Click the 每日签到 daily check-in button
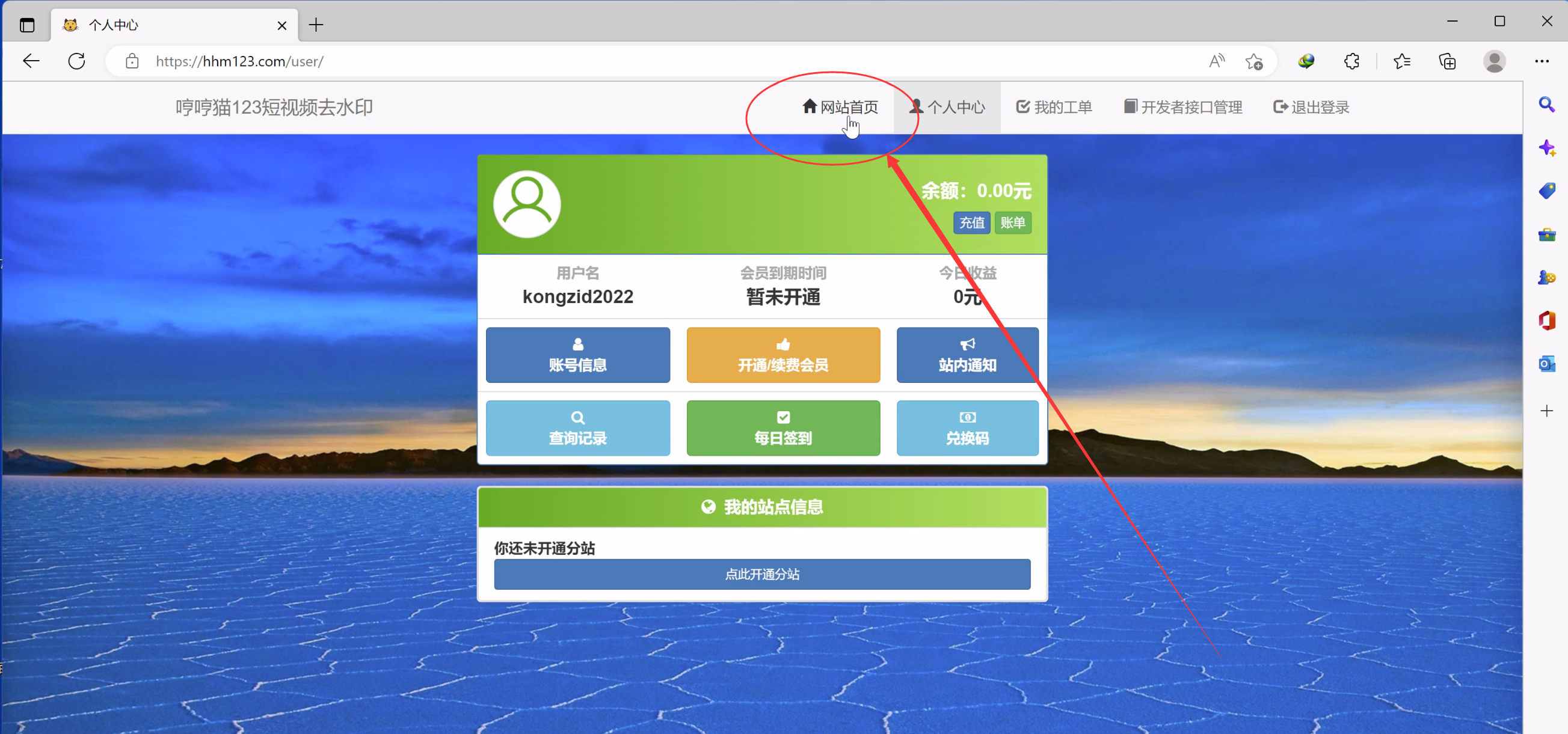 (x=782, y=428)
